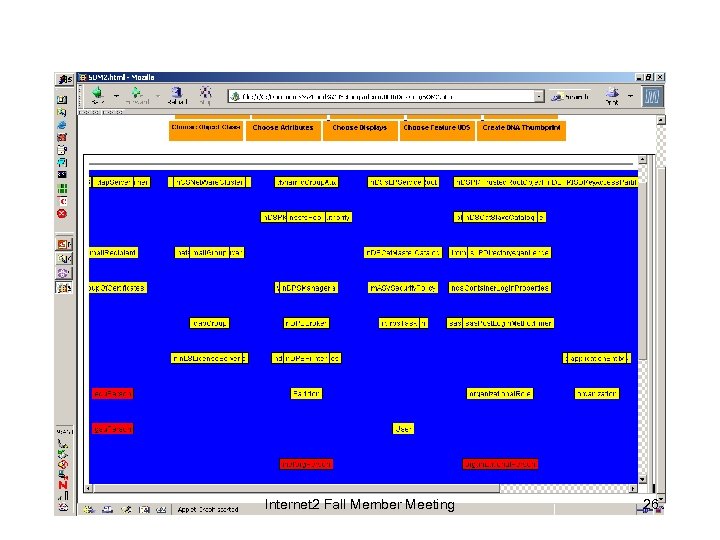Open the Create DNA Thumbprint tab
Viewport: 720px width, 540px height.
coord(521,130)
